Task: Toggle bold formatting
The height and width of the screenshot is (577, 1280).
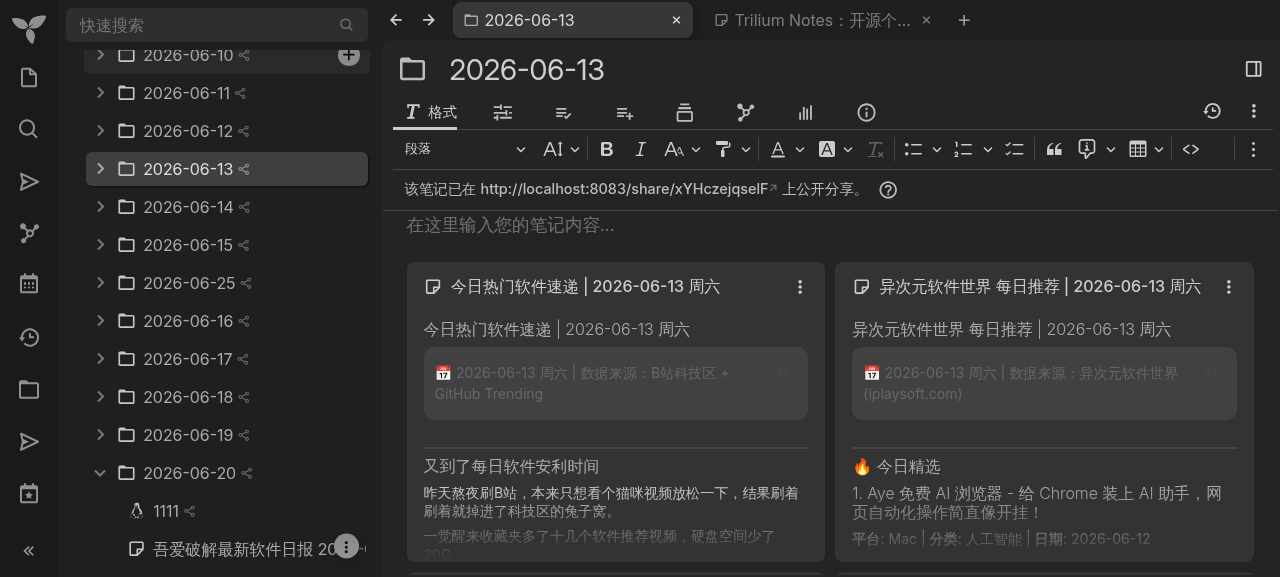Action: click(606, 149)
